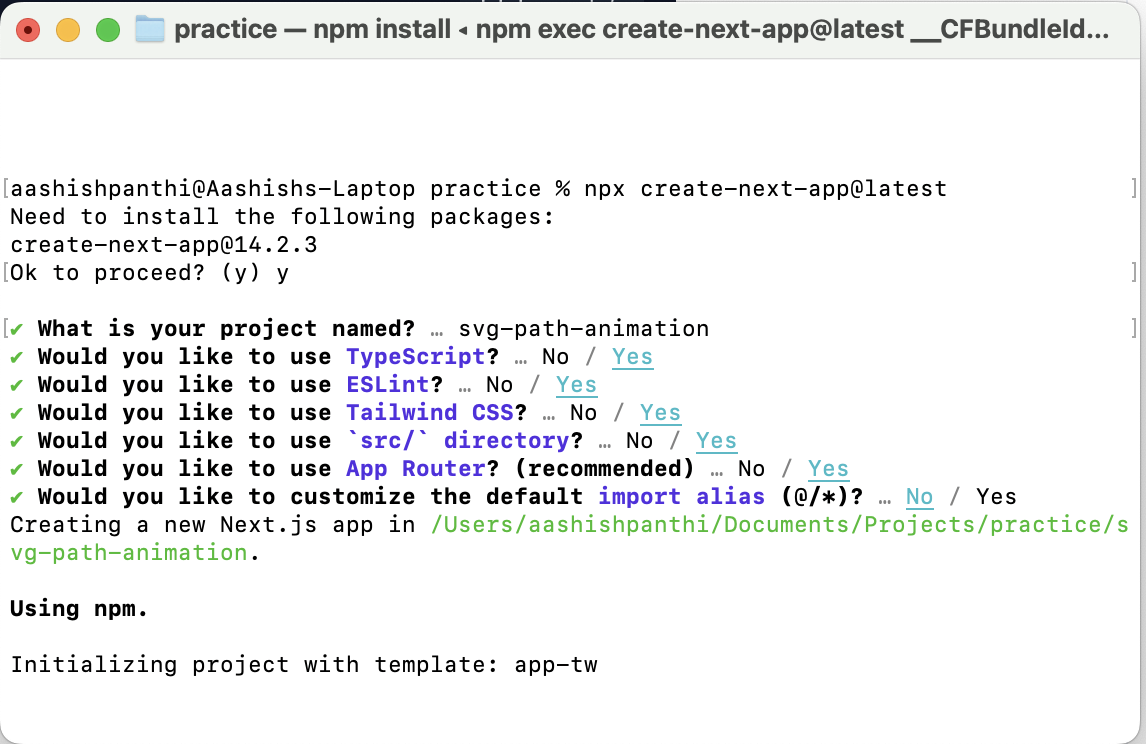Click the text 'App Router' in the prompt
The height and width of the screenshot is (744, 1146).
coord(416,468)
